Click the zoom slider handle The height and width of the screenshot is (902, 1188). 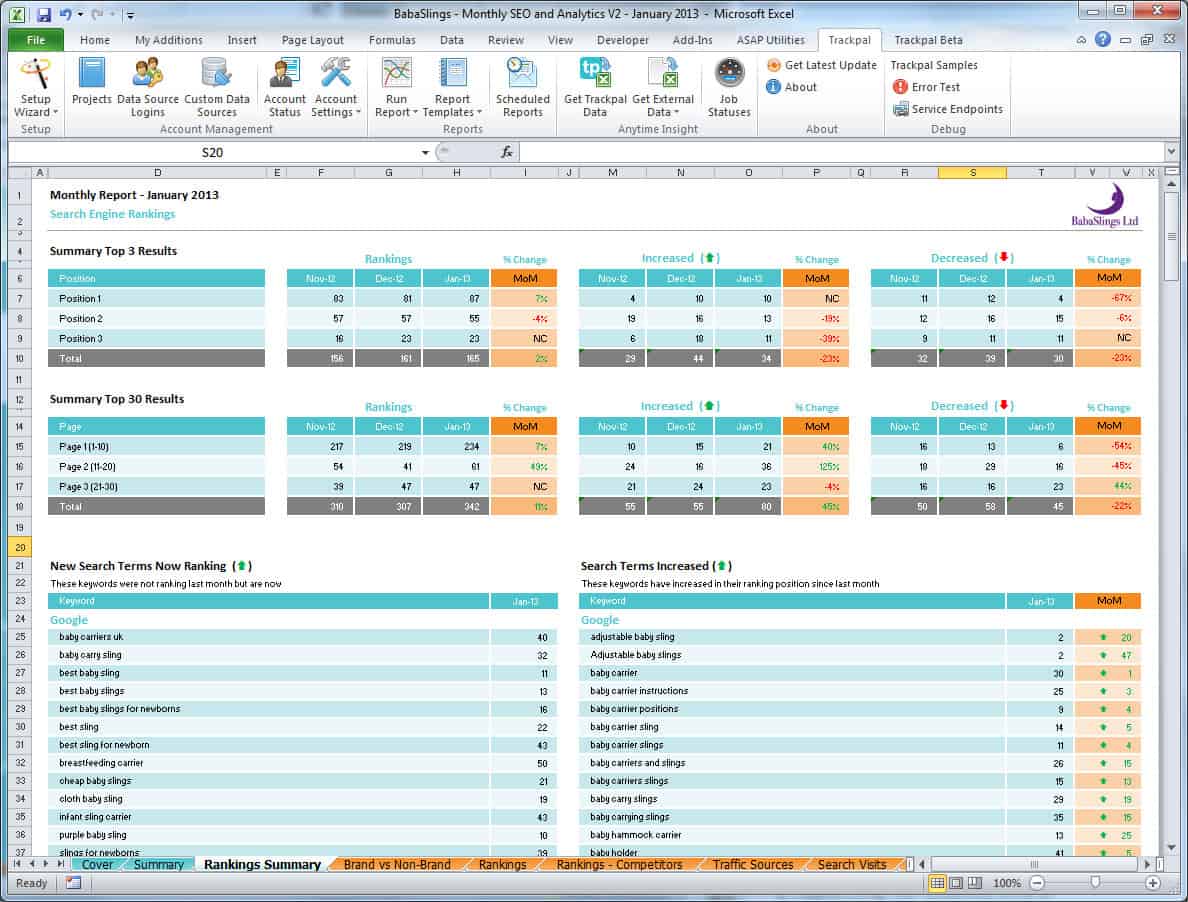(x=1095, y=883)
